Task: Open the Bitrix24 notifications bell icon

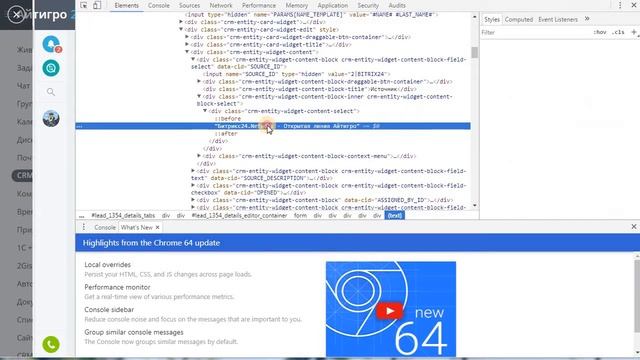Action: click(51, 44)
